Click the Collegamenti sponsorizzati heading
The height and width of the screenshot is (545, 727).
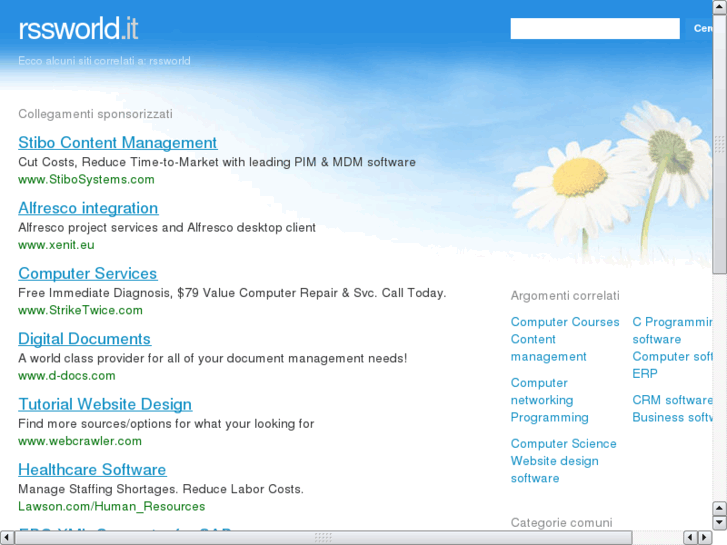point(96,114)
